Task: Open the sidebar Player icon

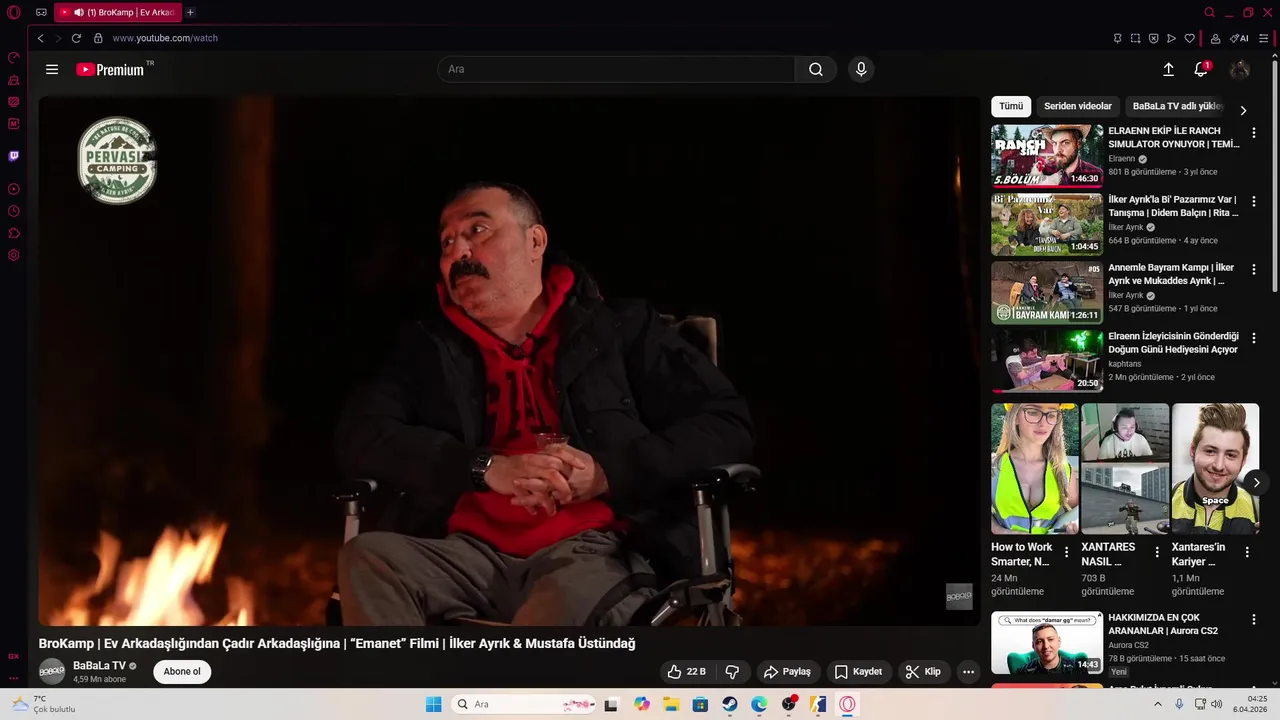Action: click(14, 189)
